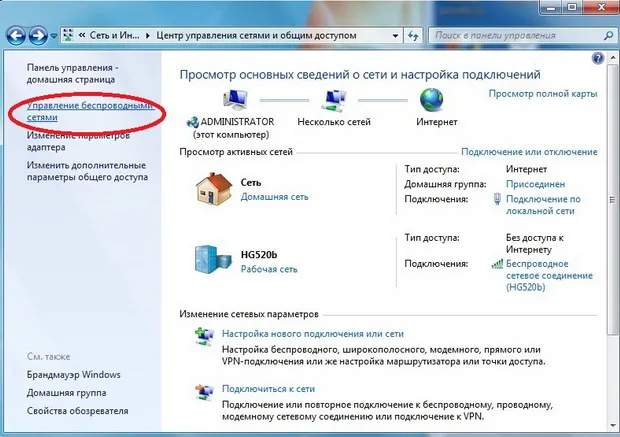Click the «Изменение сетевых параметров» heading
This screenshot has width=620, height=437.
pos(249,314)
